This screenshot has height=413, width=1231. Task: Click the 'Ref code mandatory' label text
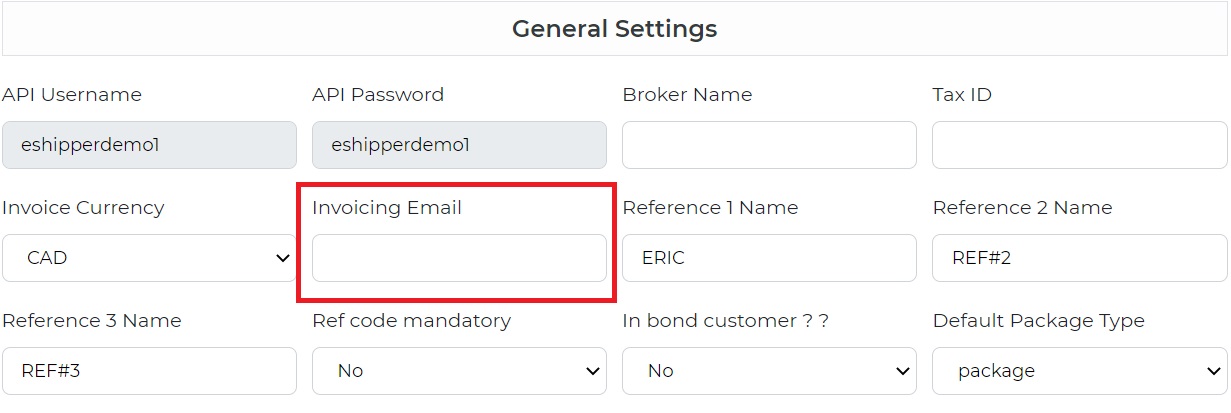[411, 321]
